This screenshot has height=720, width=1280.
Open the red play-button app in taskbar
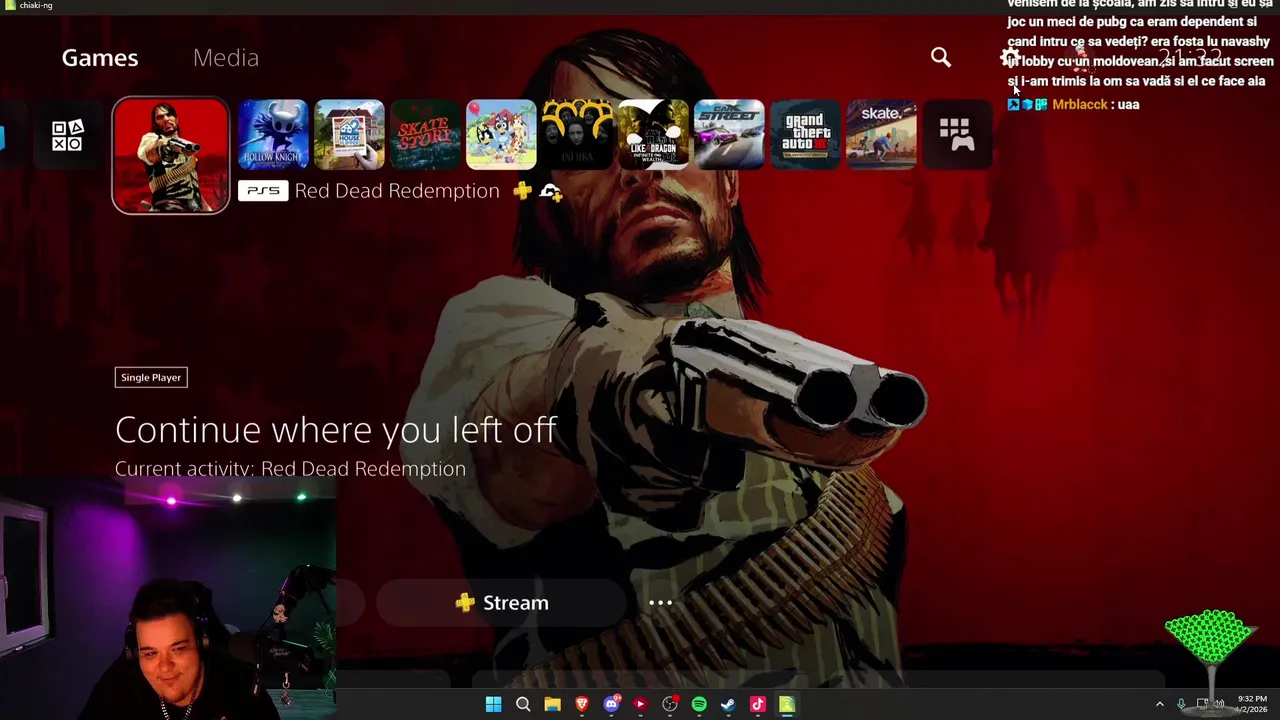pyautogui.click(x=640, y=705)
